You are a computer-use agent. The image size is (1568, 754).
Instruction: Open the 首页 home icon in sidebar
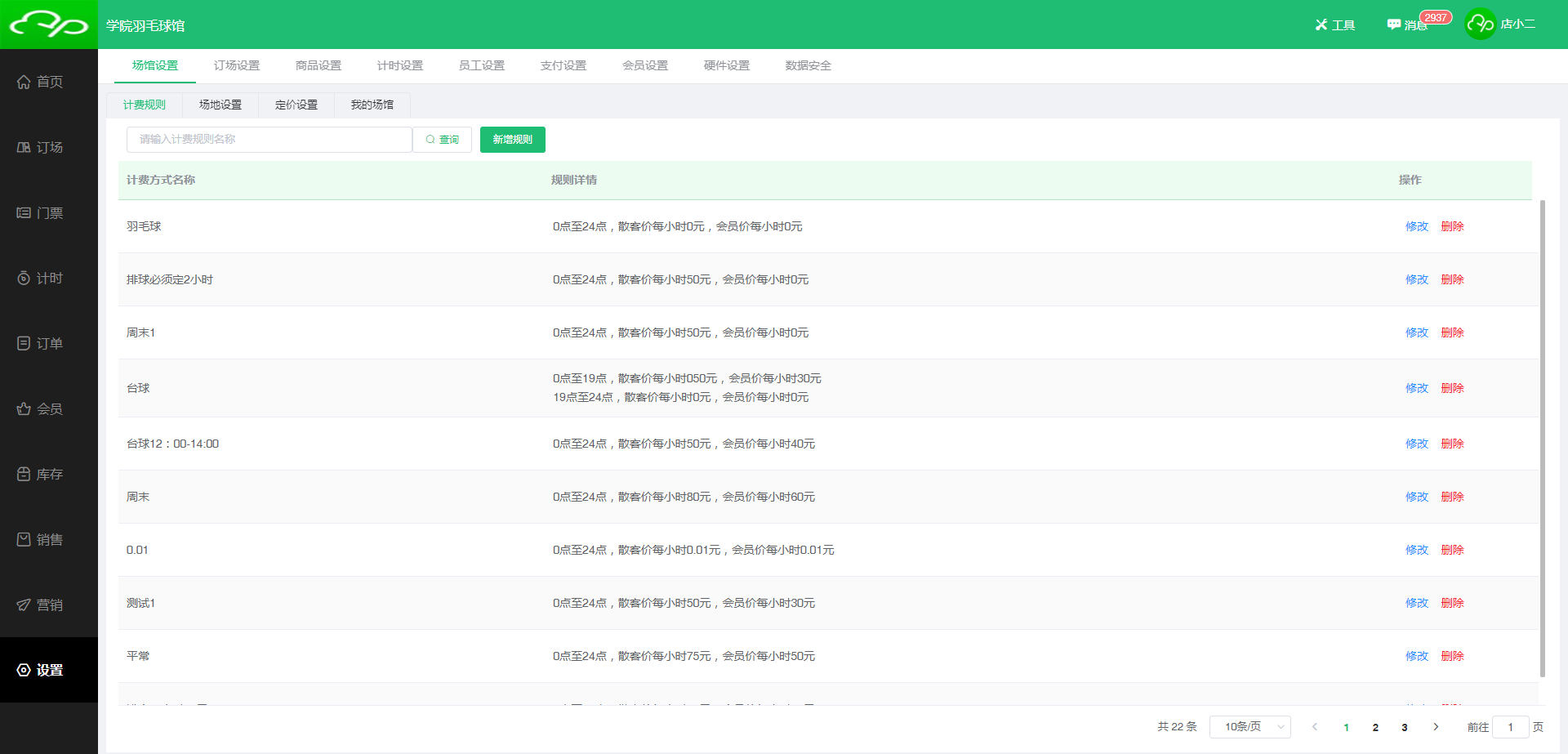pyautogui.click(x=24, y=82)
